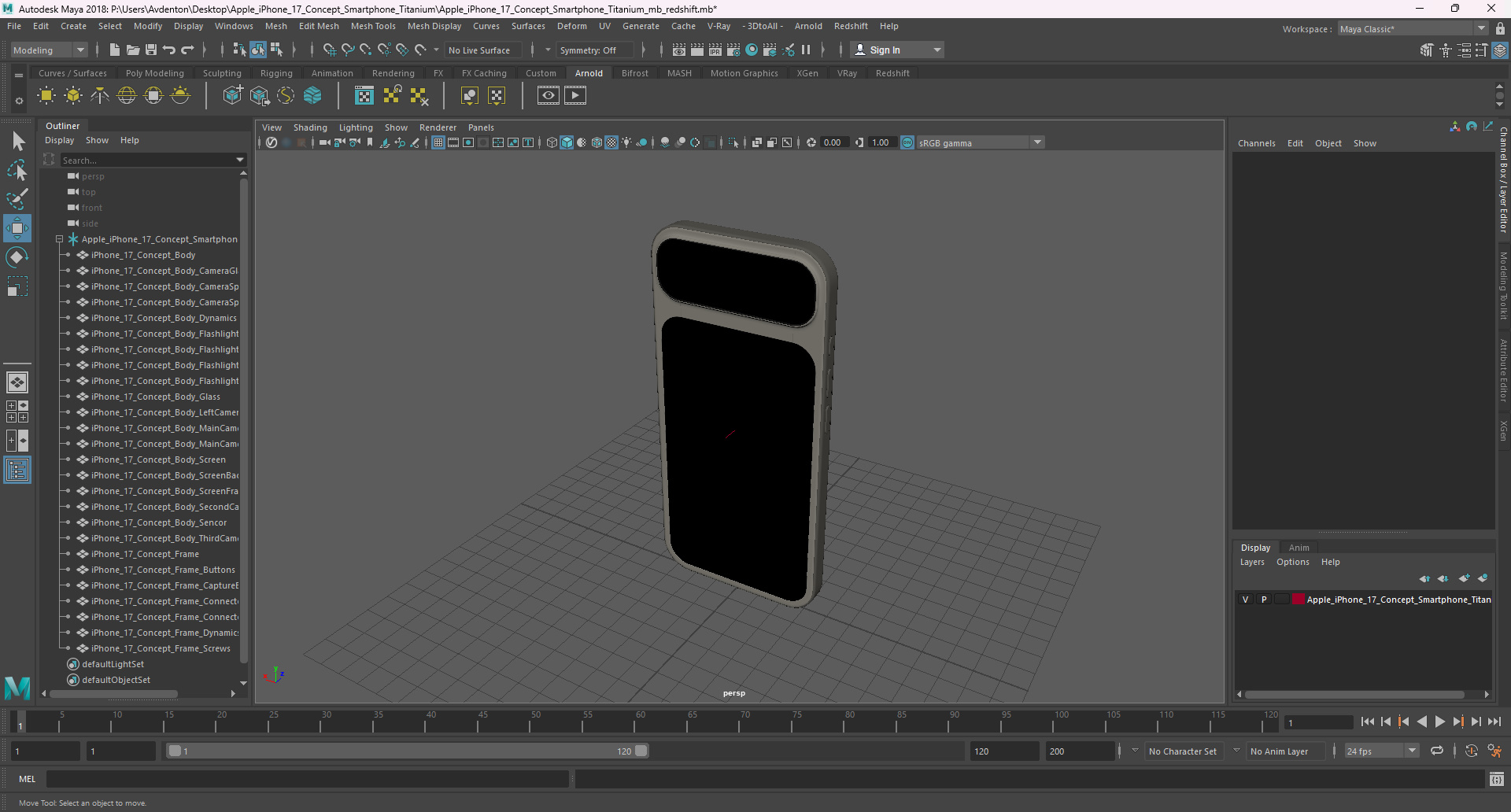Open a scene with the folder icon
This screenshot has height=812, width=1511.
pyautogui.click(x=132, y=50)
